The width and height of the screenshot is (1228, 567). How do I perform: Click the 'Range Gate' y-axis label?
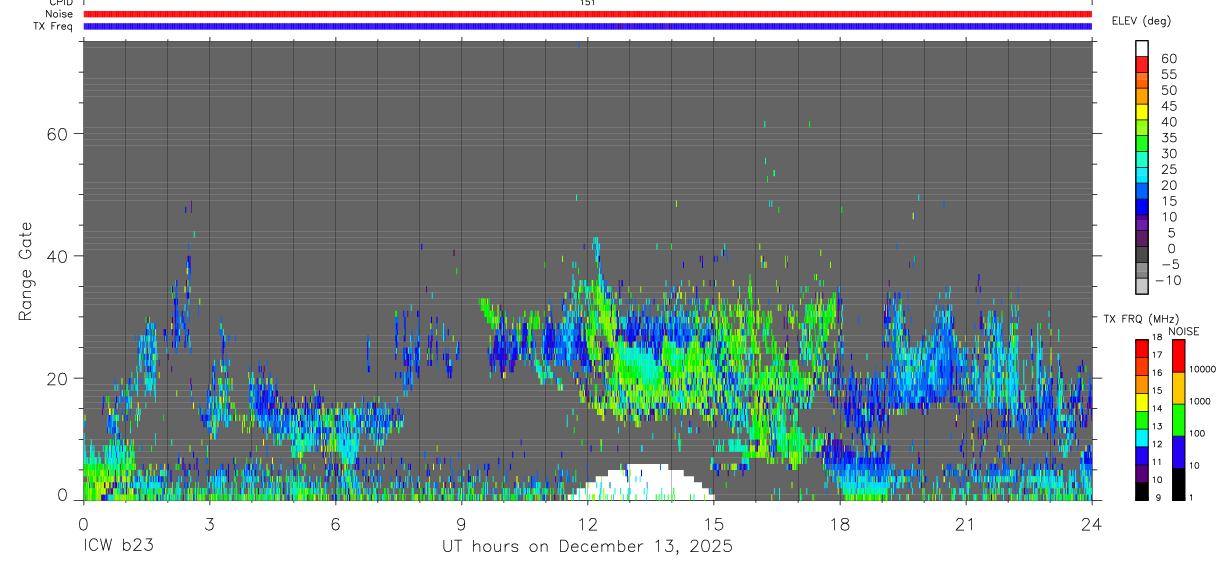(x=27, y=271)
